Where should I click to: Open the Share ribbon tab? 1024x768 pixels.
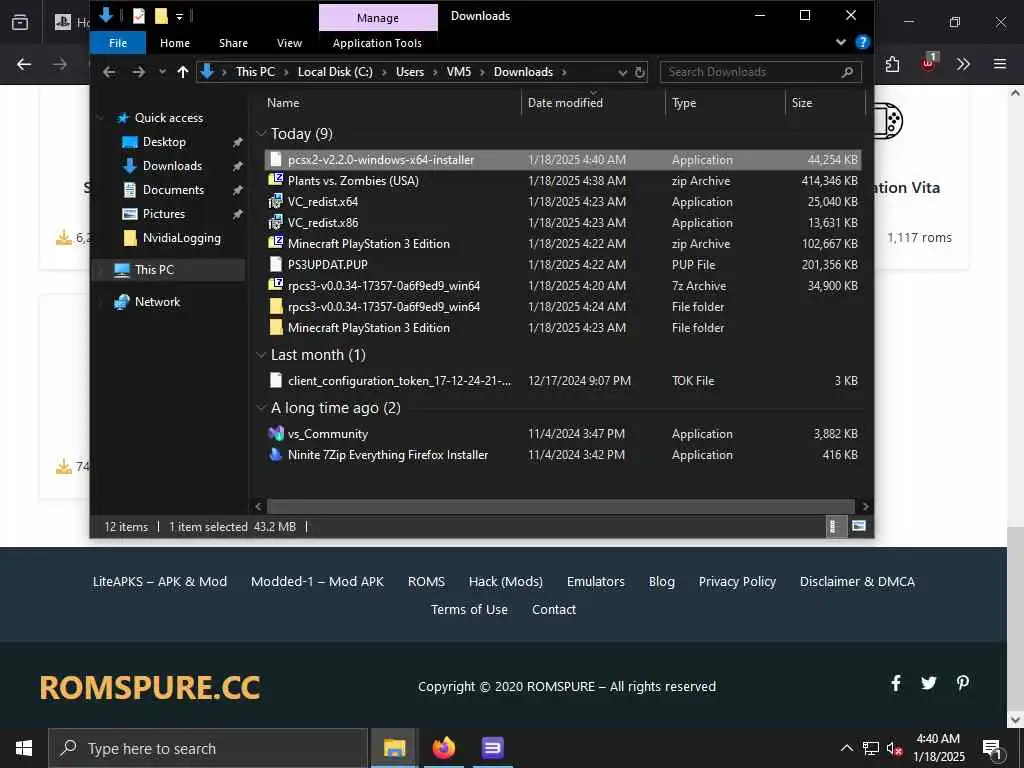pos(233,43)
